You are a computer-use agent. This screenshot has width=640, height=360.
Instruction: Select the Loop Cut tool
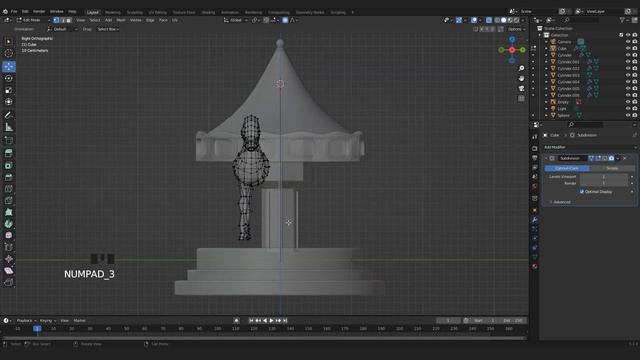(9, 189)
